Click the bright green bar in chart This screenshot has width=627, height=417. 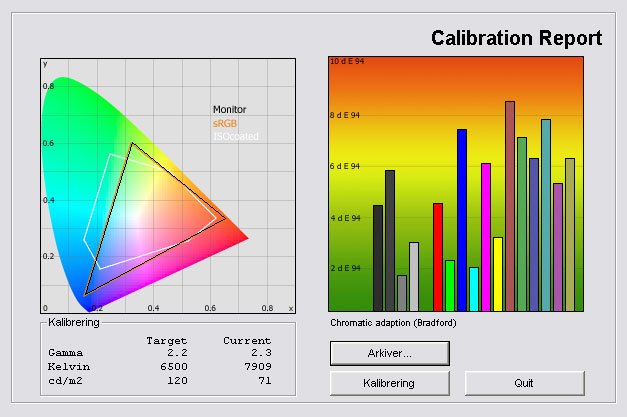pyautogui.click(x=450, y=286)
